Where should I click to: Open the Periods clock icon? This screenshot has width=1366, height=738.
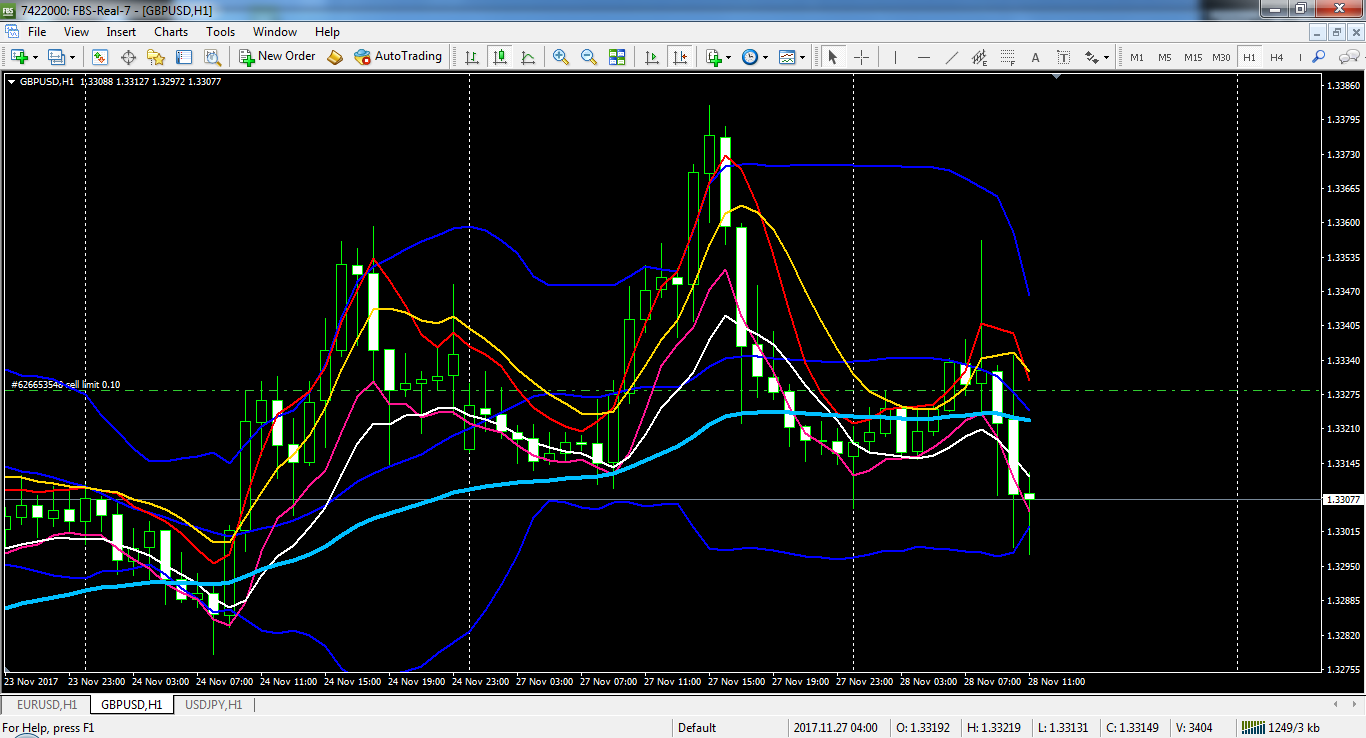[750, 57]
